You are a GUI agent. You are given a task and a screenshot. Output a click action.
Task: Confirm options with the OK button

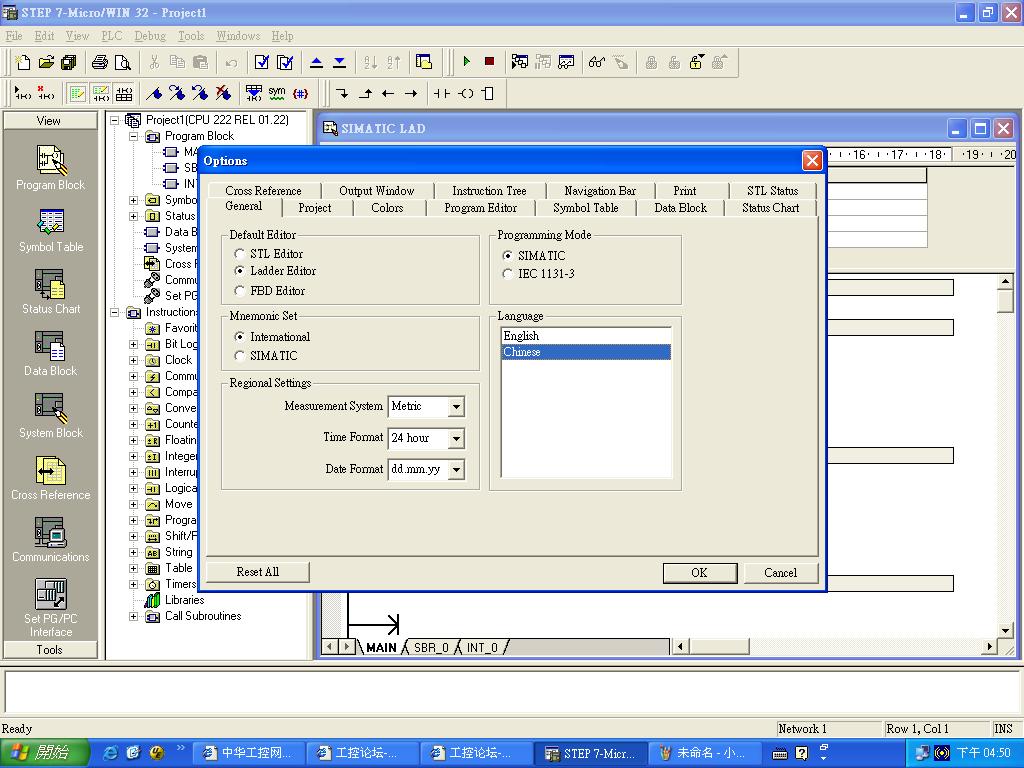tap(699, 573)
